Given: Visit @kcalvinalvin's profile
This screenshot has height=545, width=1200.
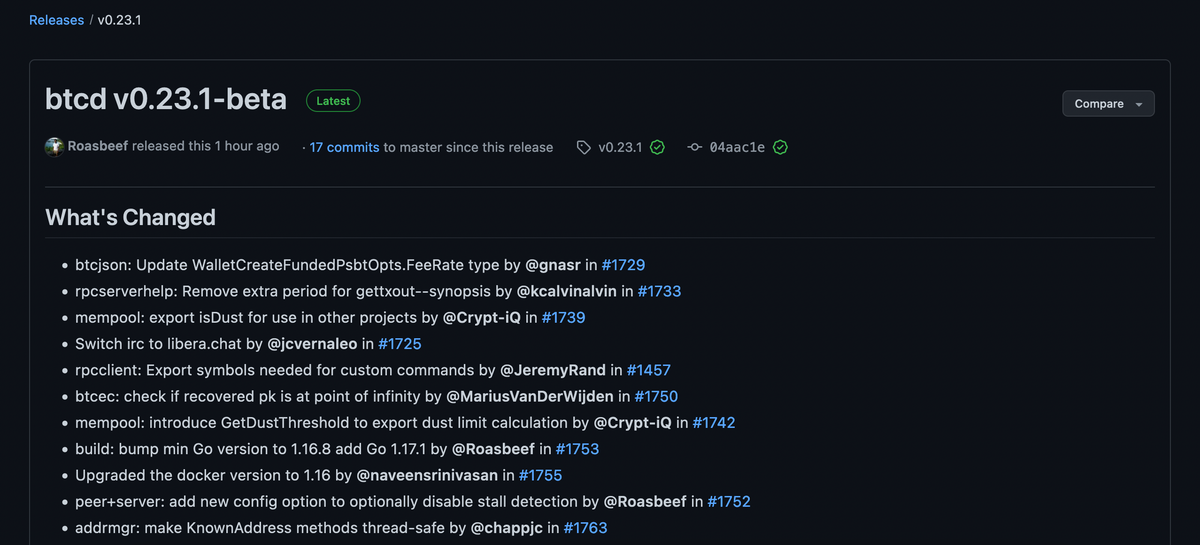Looking at the screenshot, I should click(x=567, y=291).
